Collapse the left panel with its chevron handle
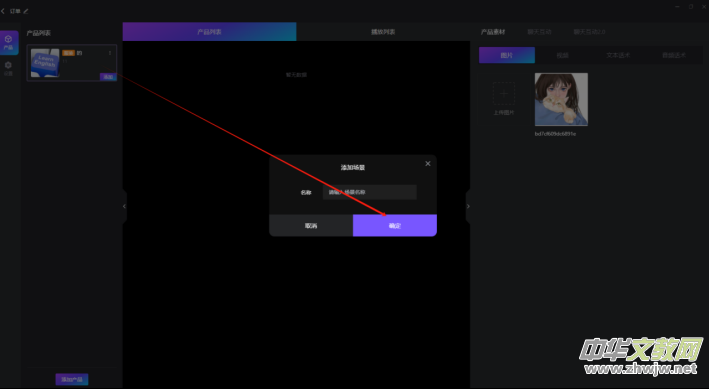This screenshot has width=709, height=389. pyautogui.click(x=124, y=206)
